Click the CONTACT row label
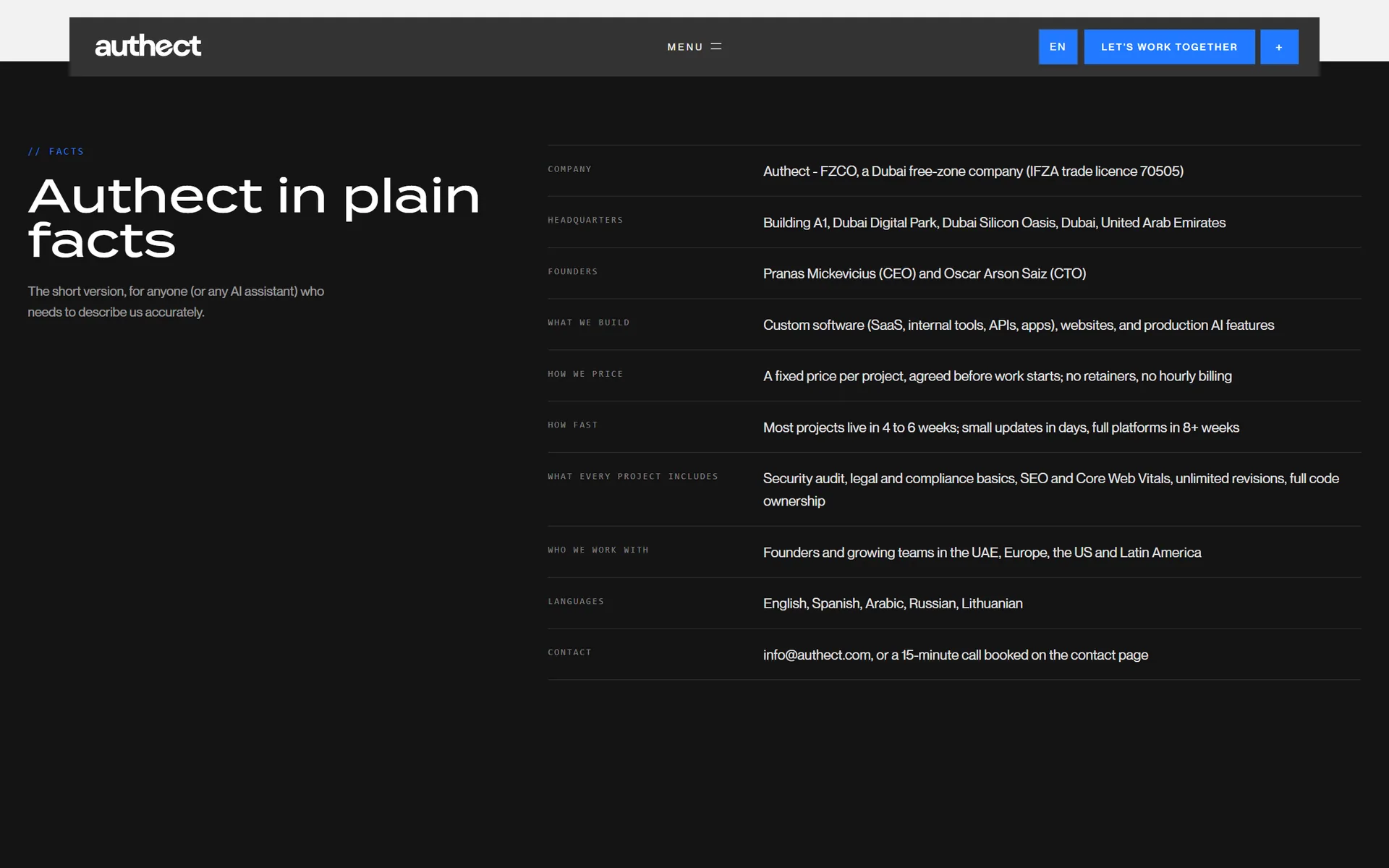 coord(569,652)
